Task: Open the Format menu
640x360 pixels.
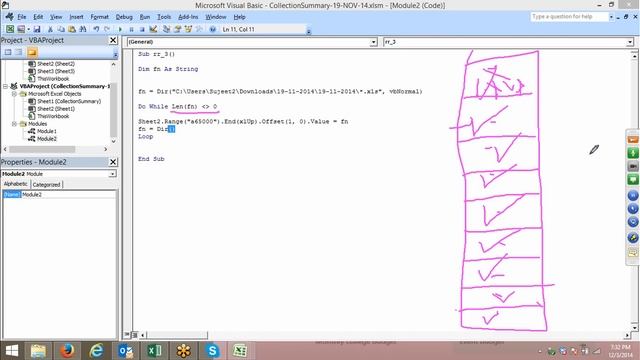Action: (100, 17)
